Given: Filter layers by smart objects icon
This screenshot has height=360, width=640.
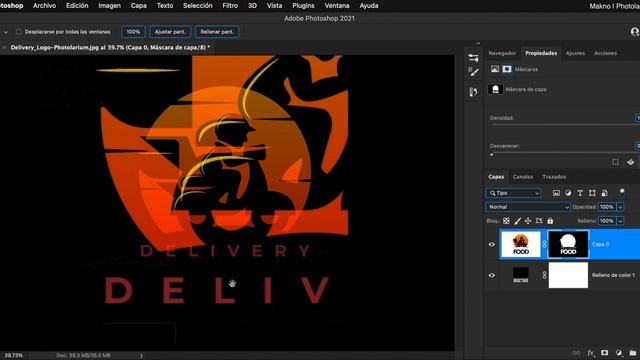Looking at the screenshot, I should pyautogui.click(x=604, y=193).
